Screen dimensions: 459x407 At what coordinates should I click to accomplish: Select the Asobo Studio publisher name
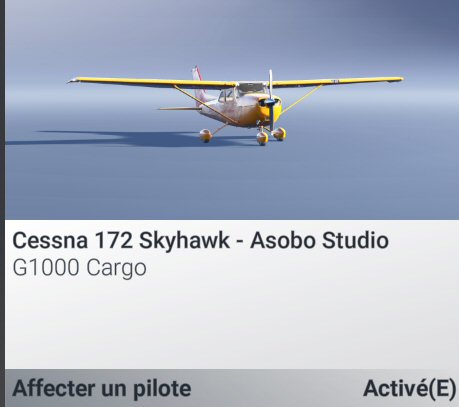[319, 240]
